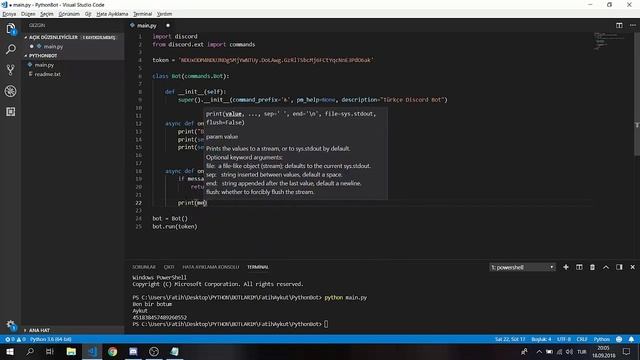Kill the terminal with trash icon

coord(592,267)
